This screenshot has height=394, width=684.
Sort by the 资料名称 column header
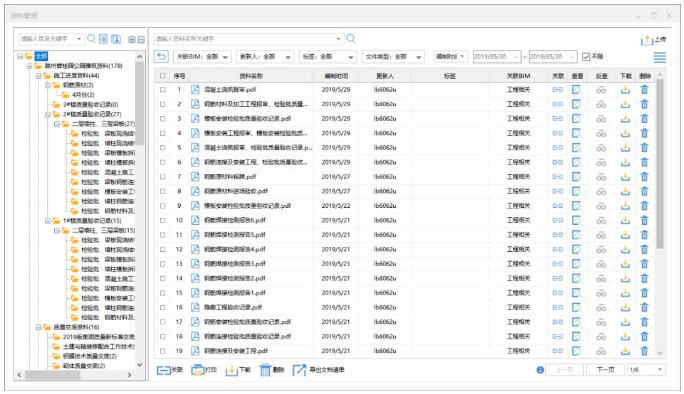pyautogui.click(x=251, y=76)
